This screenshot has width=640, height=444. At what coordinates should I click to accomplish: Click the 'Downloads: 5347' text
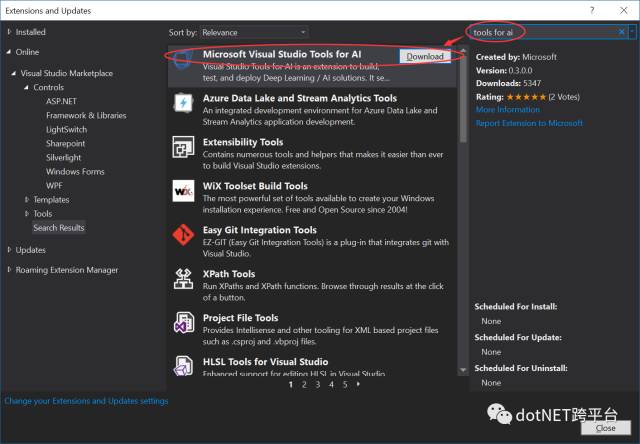pyautogui.click(x=508, y=83)
